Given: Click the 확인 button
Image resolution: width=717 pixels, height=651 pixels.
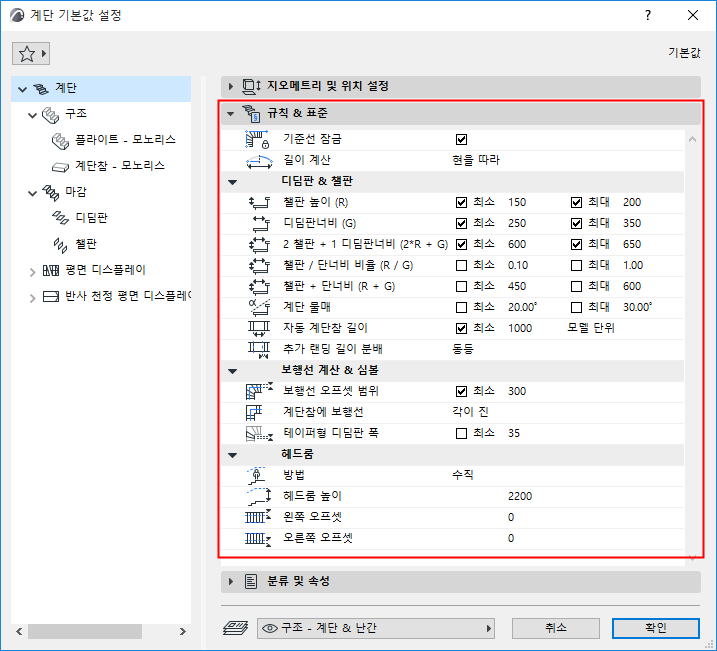Looking at the screenshot, I should tap(656, 628).
